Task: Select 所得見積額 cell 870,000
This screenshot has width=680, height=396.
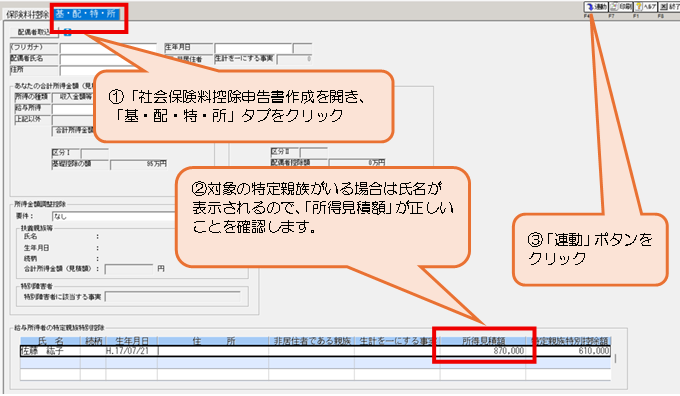Action: 483,351
